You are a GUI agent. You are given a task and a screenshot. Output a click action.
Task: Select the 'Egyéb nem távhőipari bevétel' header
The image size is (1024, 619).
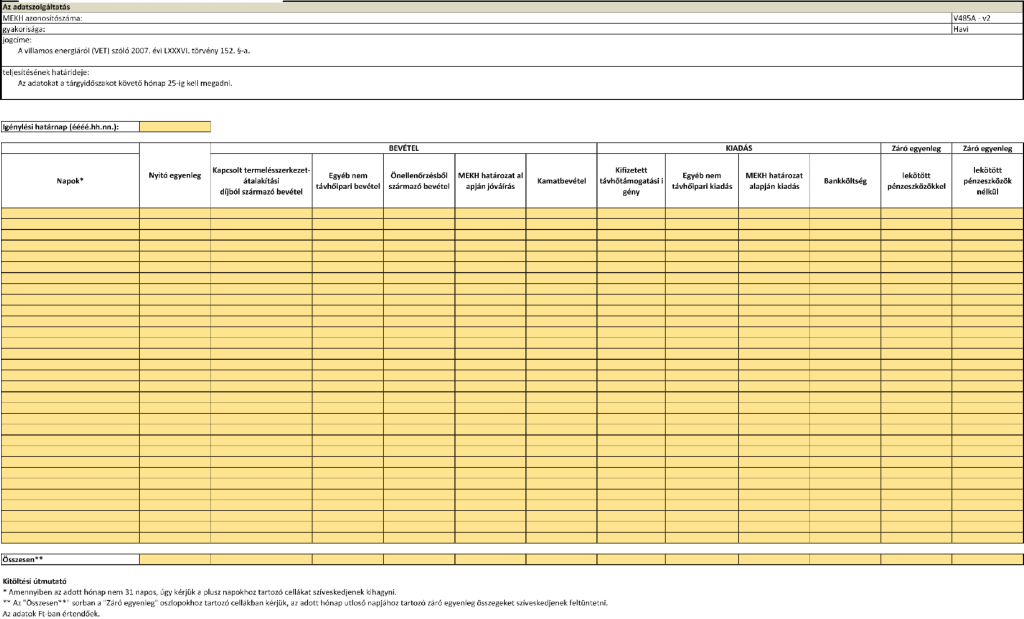click(348, 181)
